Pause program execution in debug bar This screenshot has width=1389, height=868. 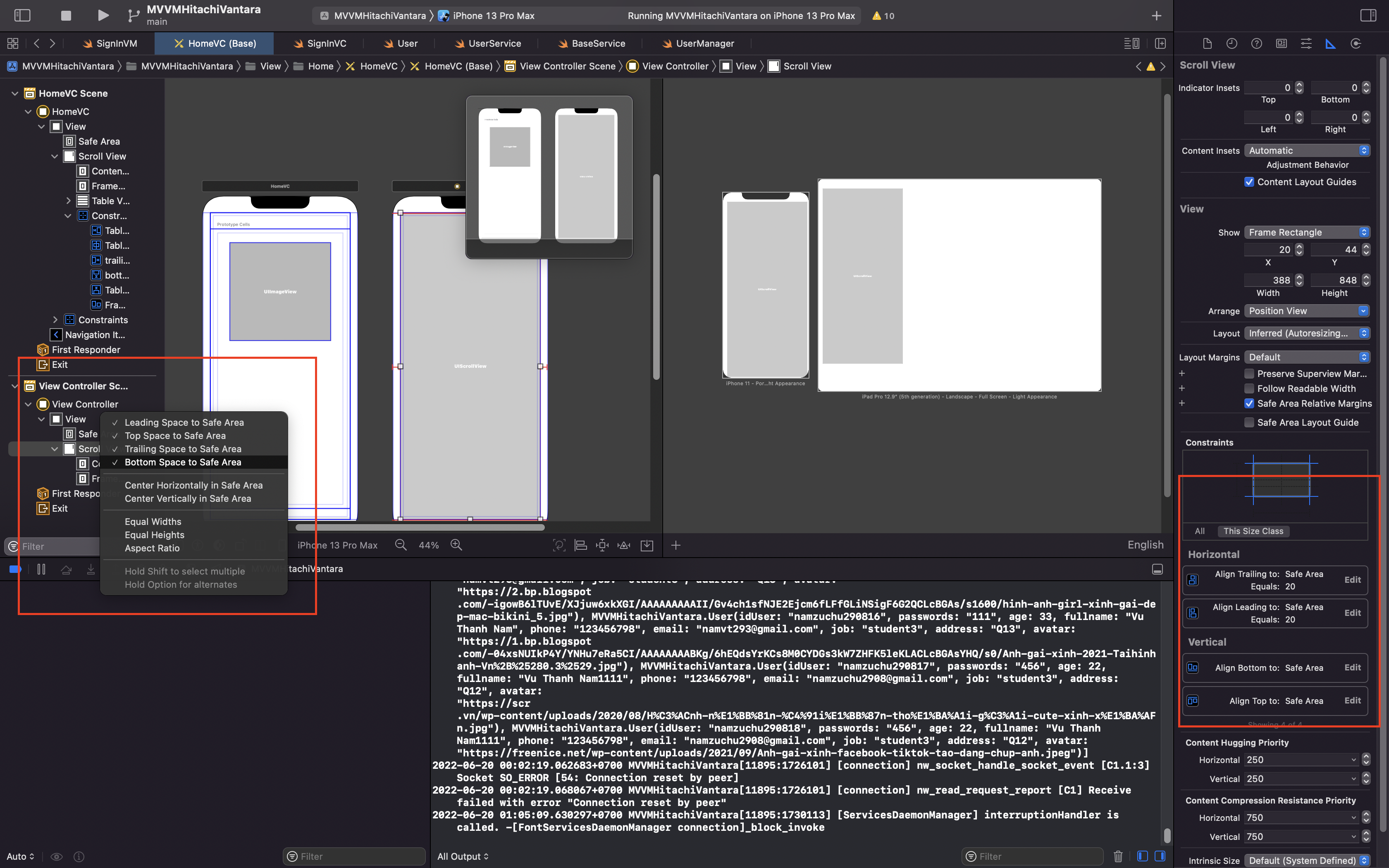(41, 569)
